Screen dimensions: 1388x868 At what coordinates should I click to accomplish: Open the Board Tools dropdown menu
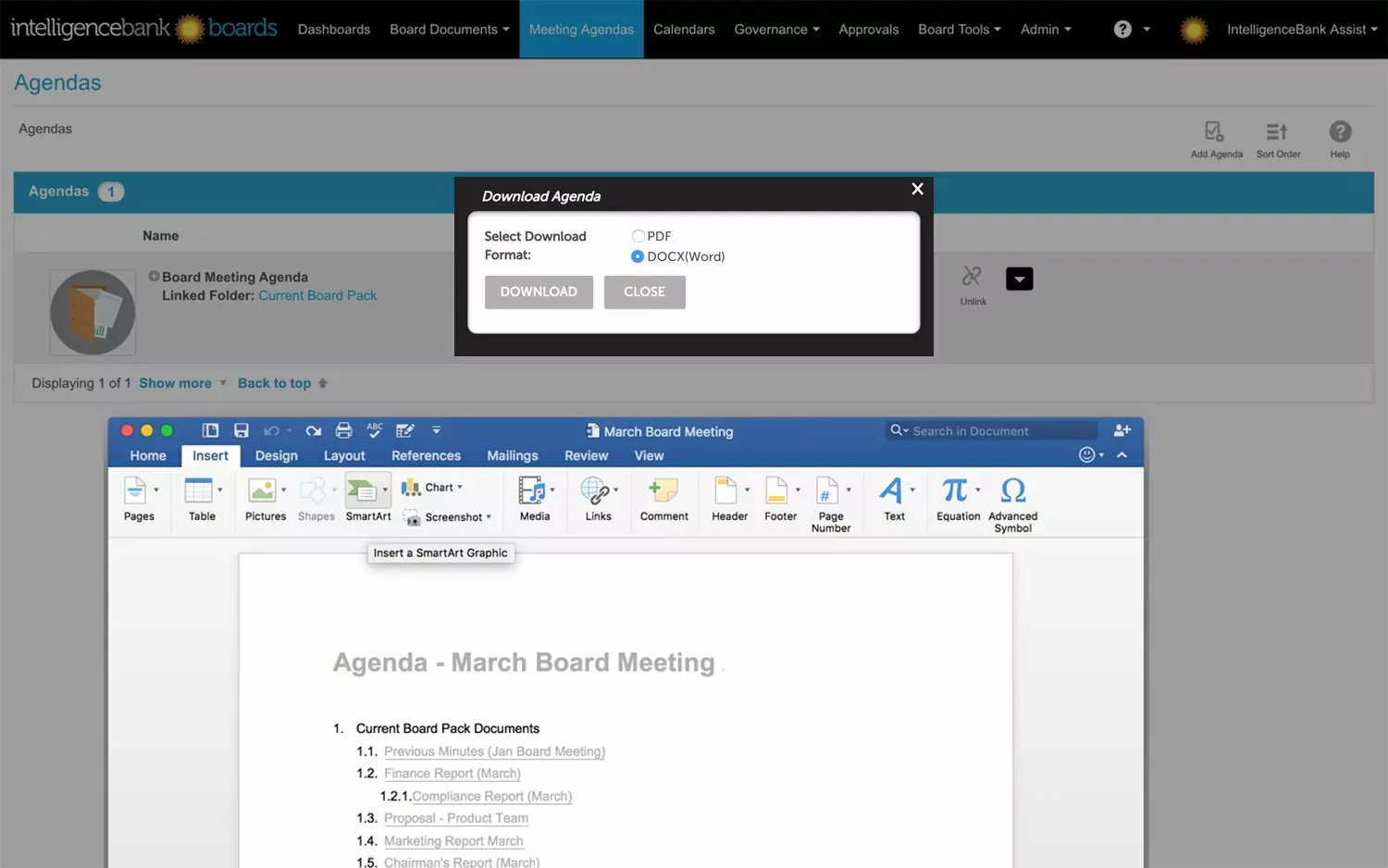click(960, 30)
